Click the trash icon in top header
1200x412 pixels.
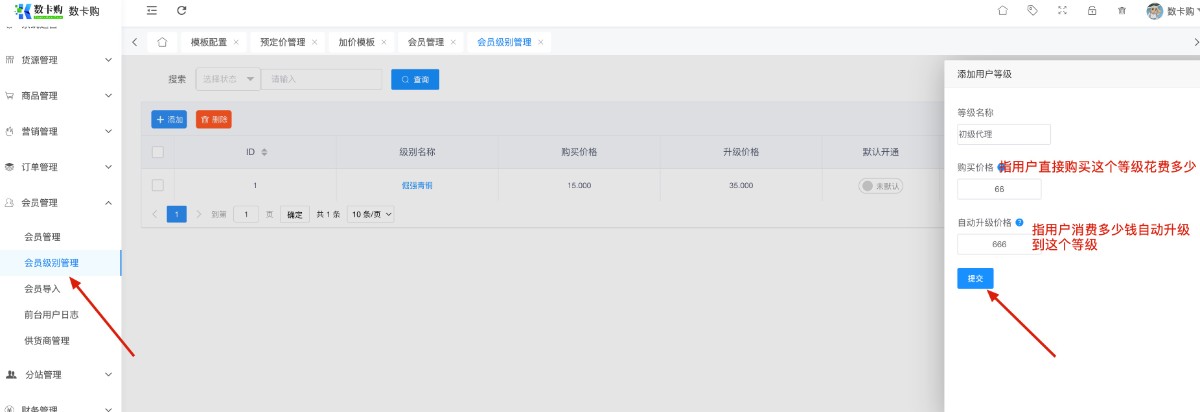1122,10
